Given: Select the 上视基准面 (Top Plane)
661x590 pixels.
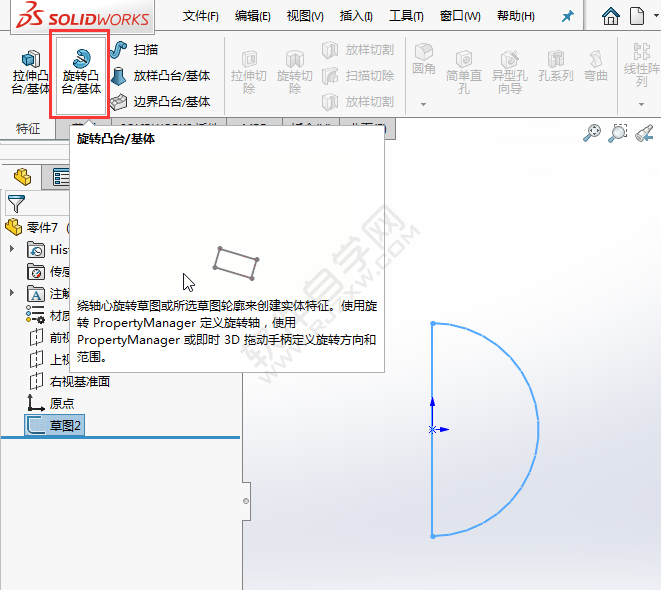Looking at the screenshot, I should [49, 359].
